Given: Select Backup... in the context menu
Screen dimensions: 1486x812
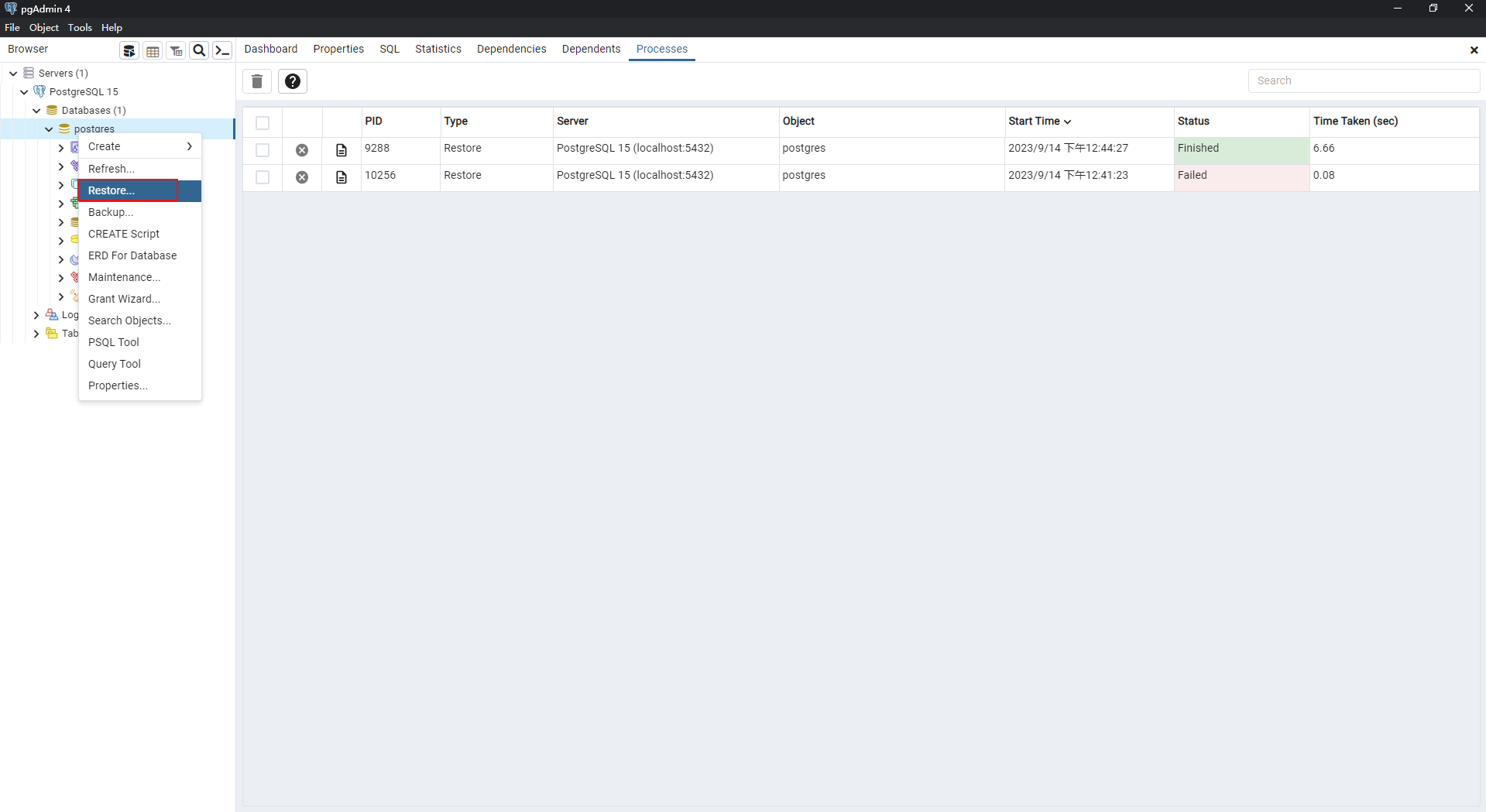Looking at the screenshot, I should [x=111, y=212].
